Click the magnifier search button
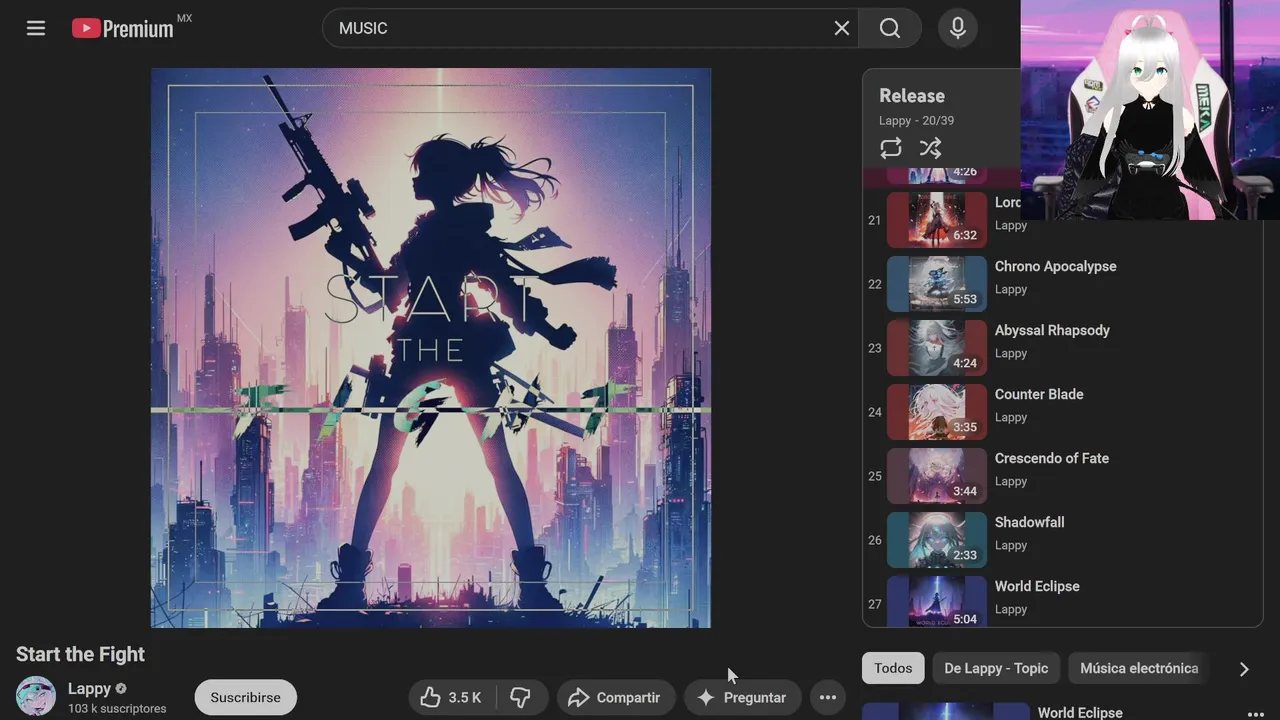Screen dimensions: 1280x720 point(890,28)
